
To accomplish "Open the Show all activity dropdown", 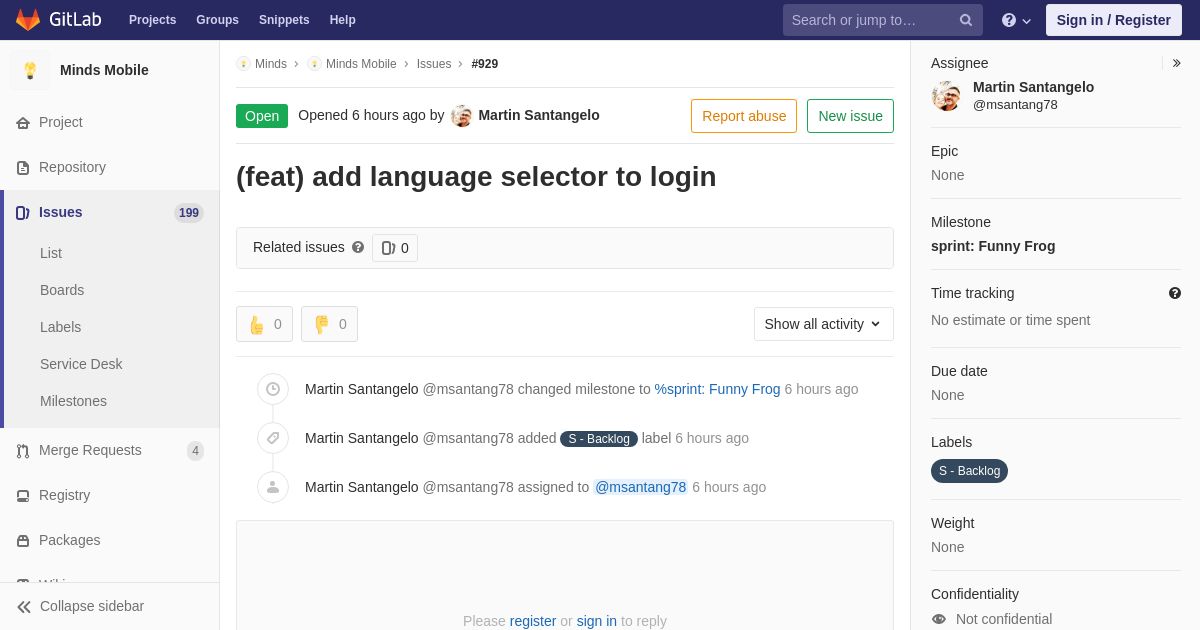I will pyautogui.click(x=824, y=324).
